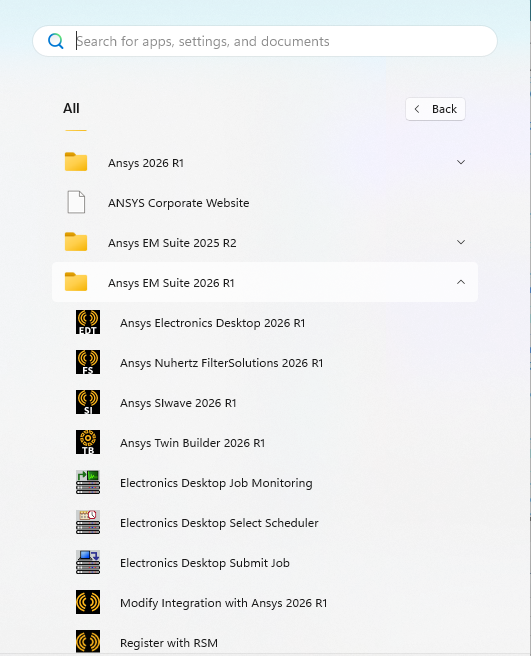The image size is (531, 656).
Task: Click the EM Suite 2025 R2 folder icon
Action: click(x=76, y=242)
